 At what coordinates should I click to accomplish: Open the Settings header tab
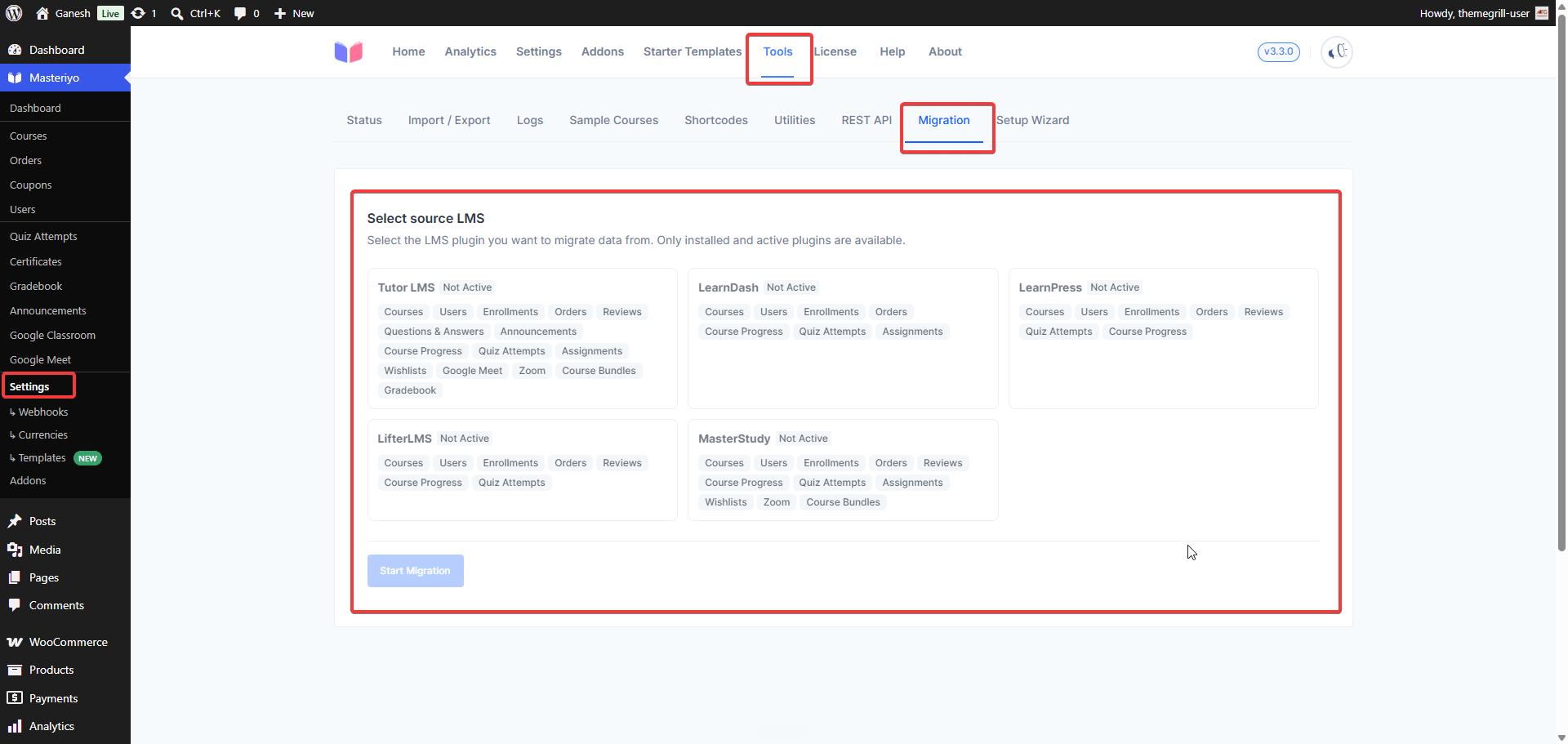pyautogui.click(x=539, y=51)
